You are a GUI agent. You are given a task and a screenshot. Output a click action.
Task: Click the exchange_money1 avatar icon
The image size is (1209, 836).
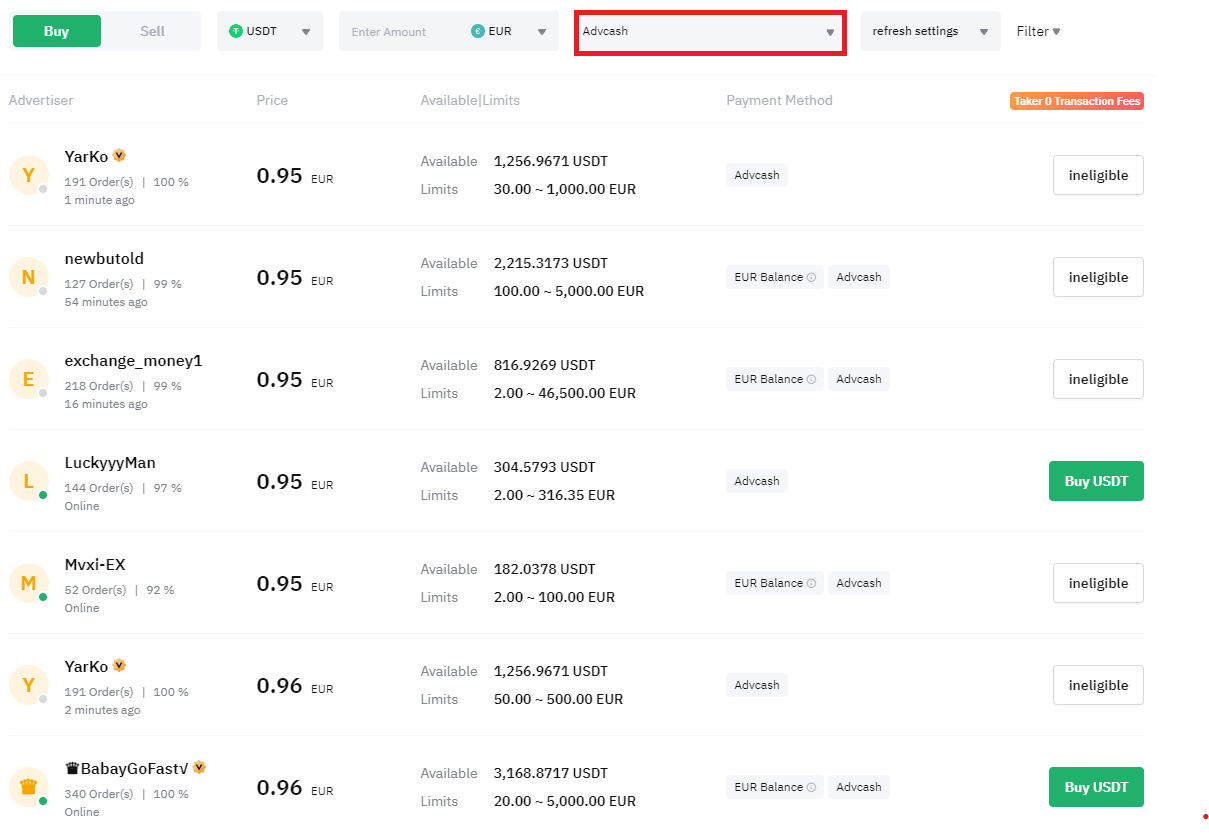28,379
